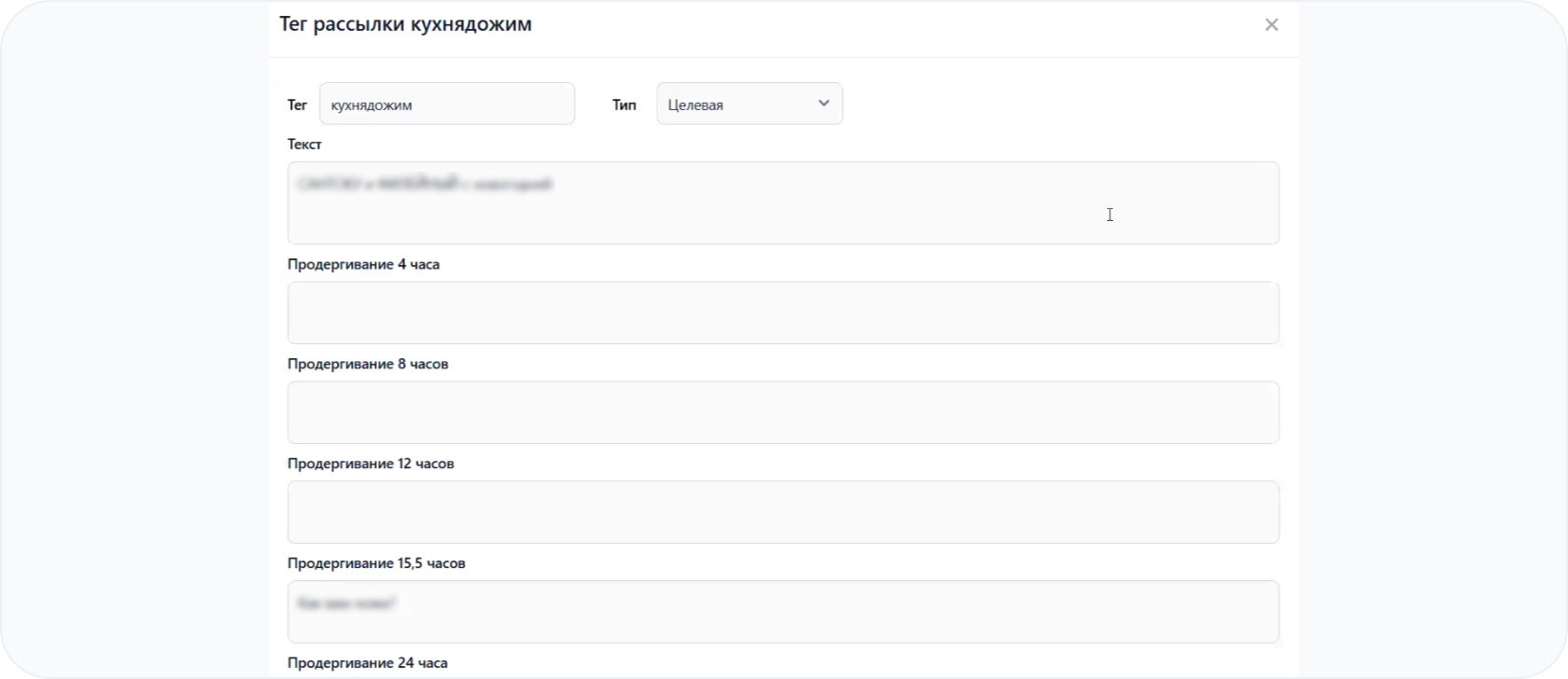Image resolution: width=1568 pixels, height=679 pixels.
Task: Click the dialog title Тег рассылки кухнядожим
Action: tap(406, 25)
